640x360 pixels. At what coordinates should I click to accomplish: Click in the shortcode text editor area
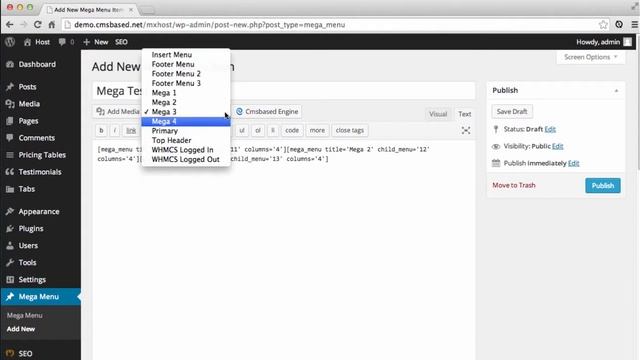[284, 249]
